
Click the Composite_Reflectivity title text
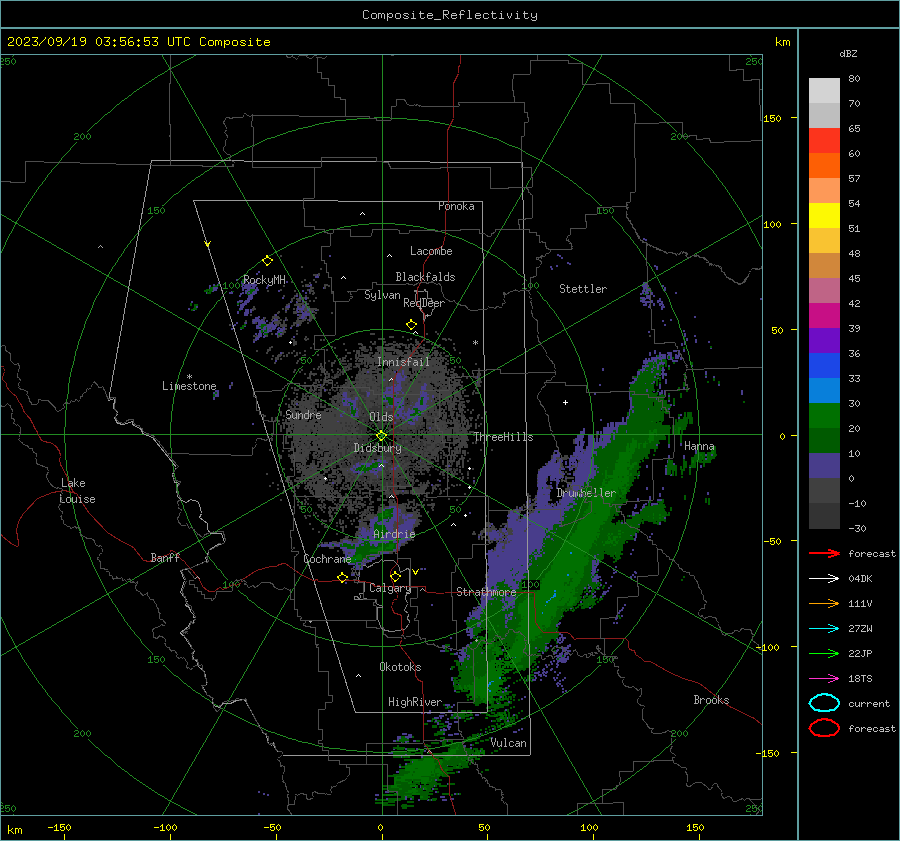pos(450,15)
